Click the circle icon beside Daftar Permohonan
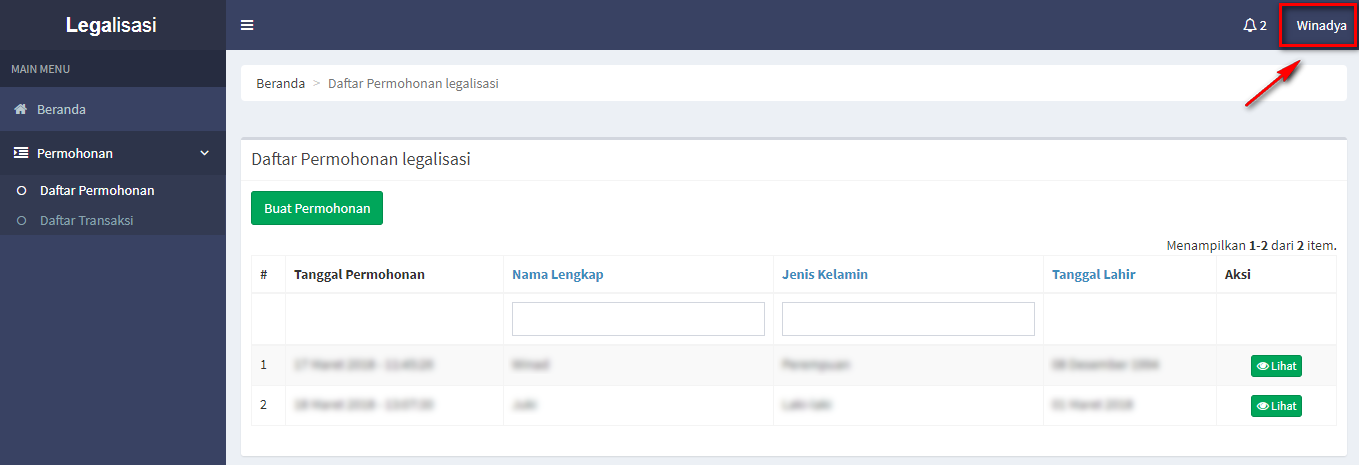1359x465 pixels. [22, 191]
